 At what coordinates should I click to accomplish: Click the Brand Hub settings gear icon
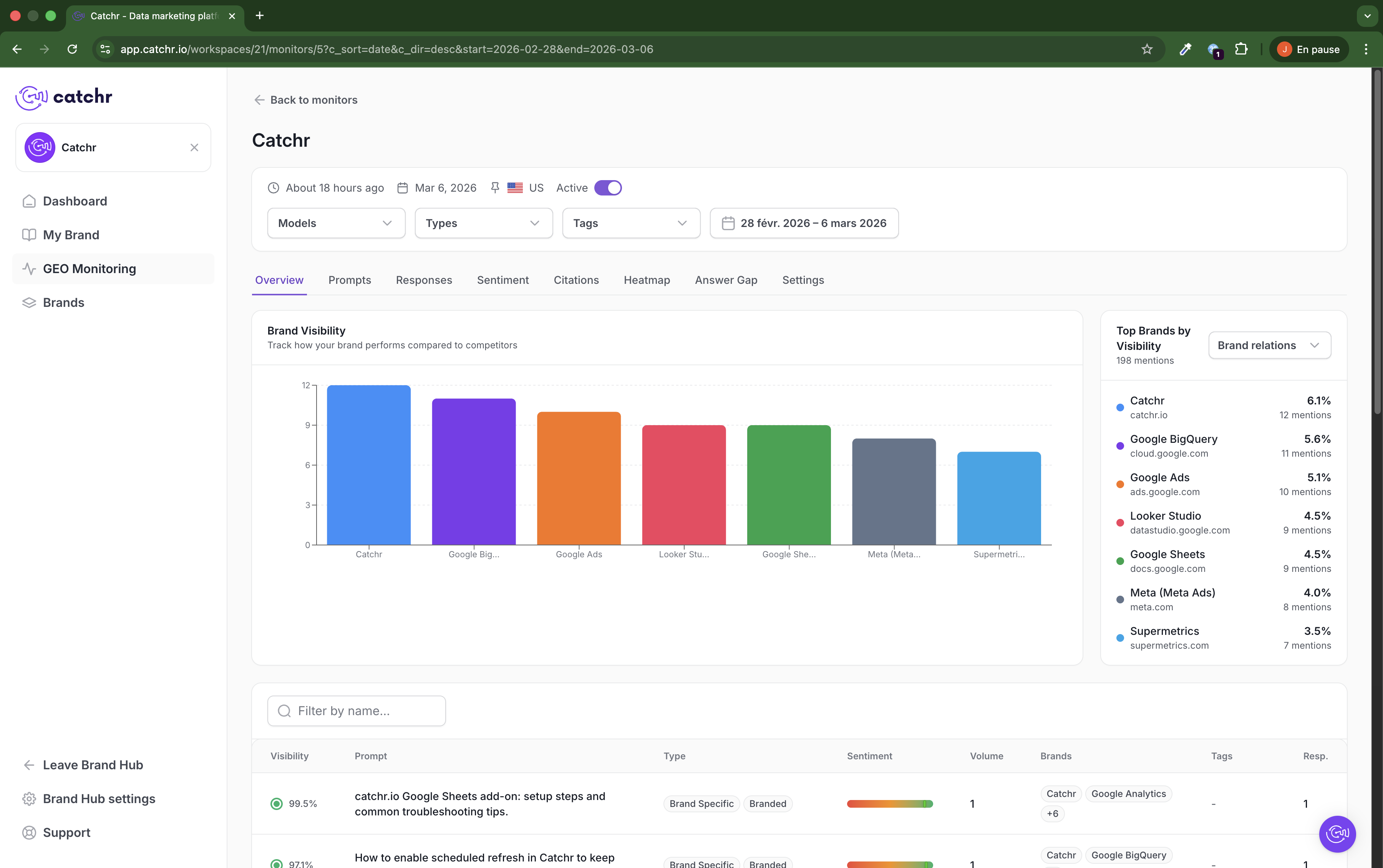click(29, 798)
